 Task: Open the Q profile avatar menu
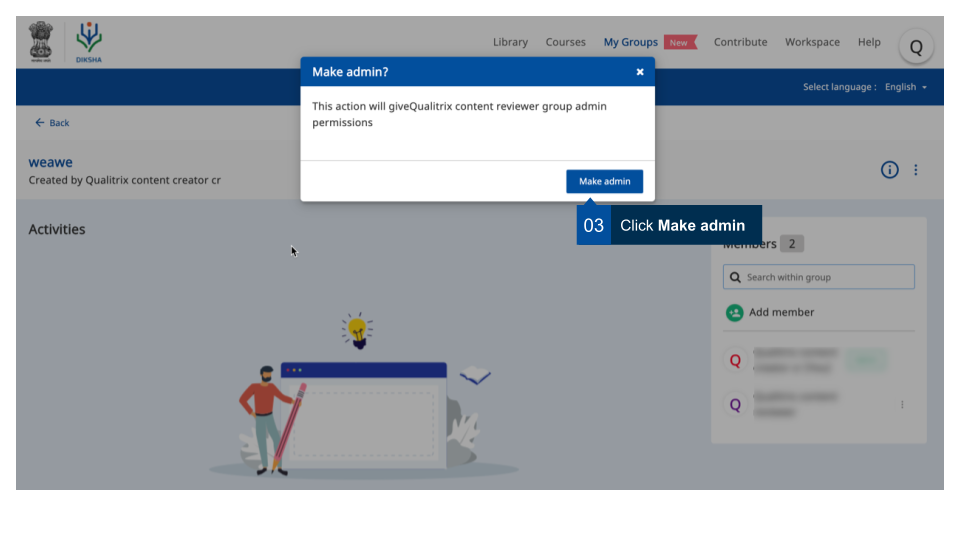(915, 46)
